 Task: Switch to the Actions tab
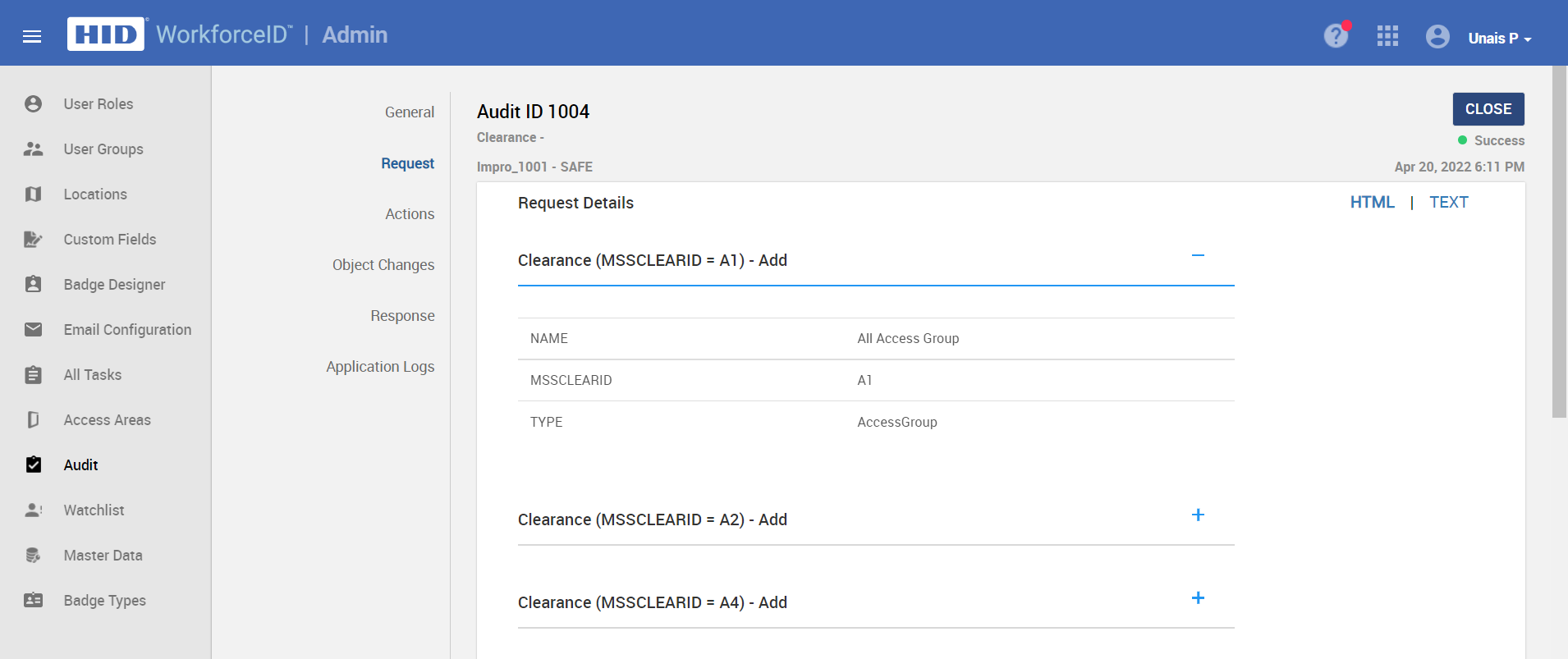[410, 214]
